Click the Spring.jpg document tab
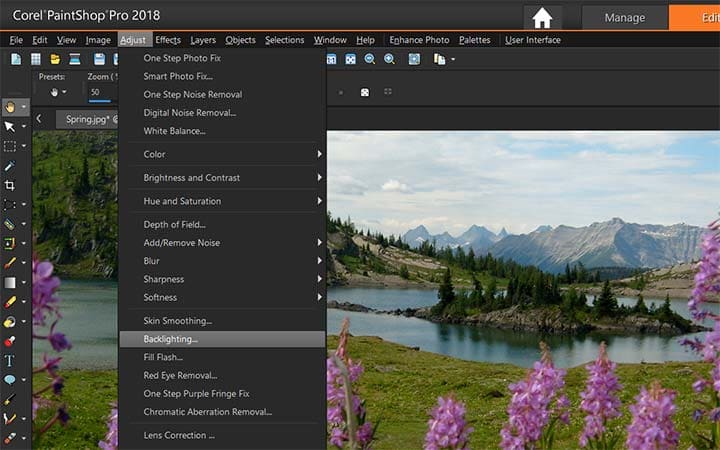The image size is (720, 450). click(87, 119)
